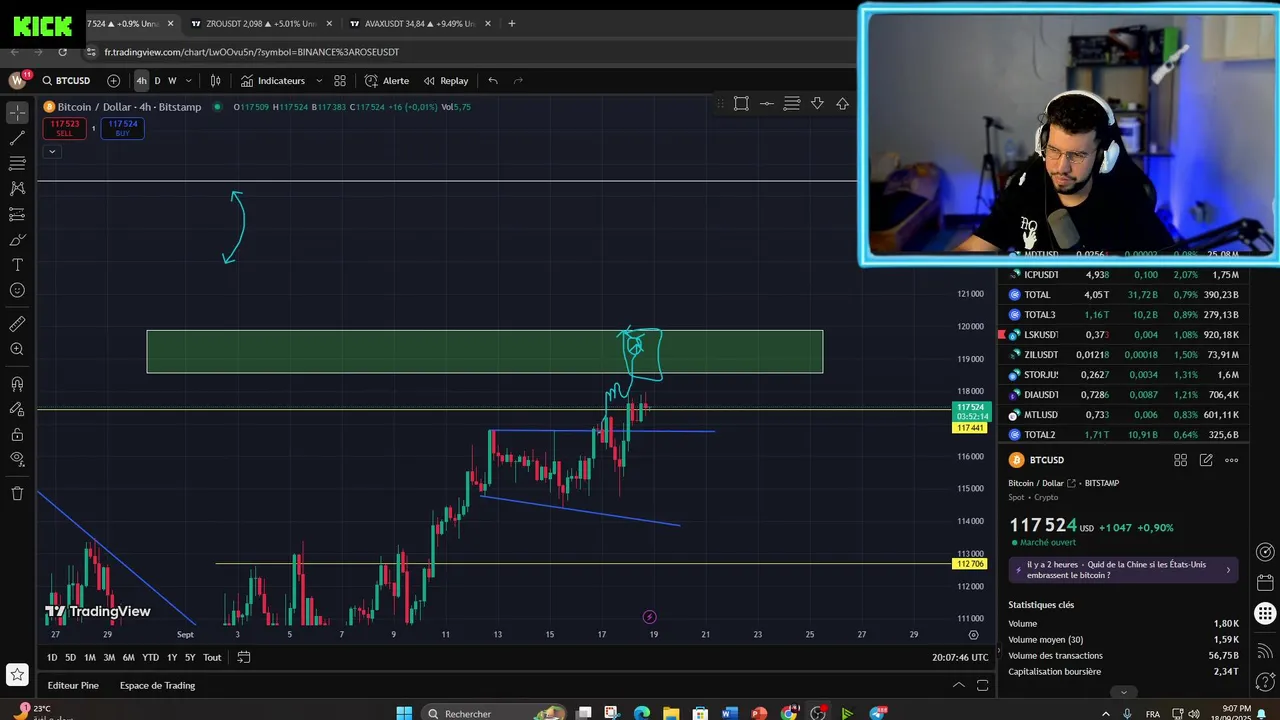This screenshot has width=1280, height=720.
Task: Open the Espace de Trading tab
Action: pos(157,685)
